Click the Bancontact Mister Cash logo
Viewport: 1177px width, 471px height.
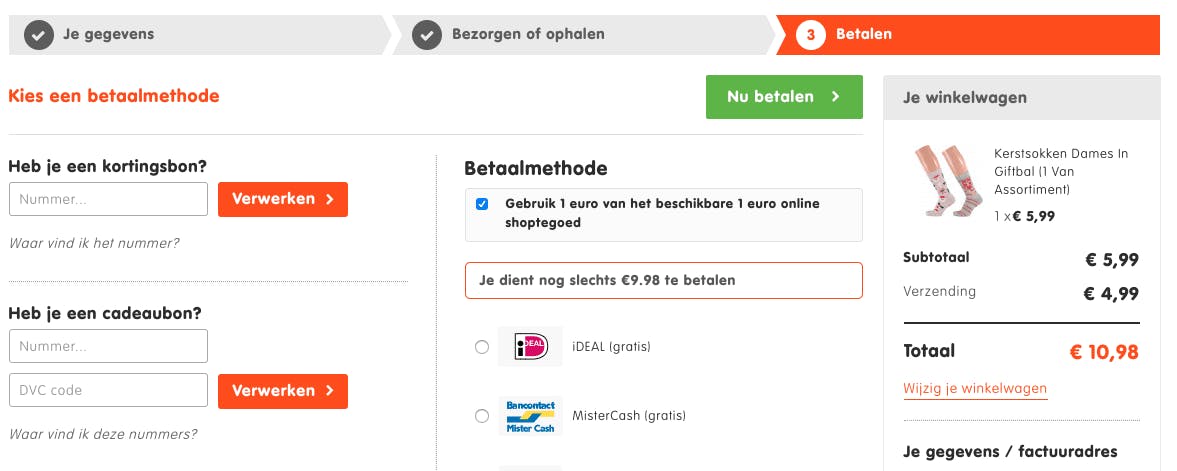tap(530, 416)
